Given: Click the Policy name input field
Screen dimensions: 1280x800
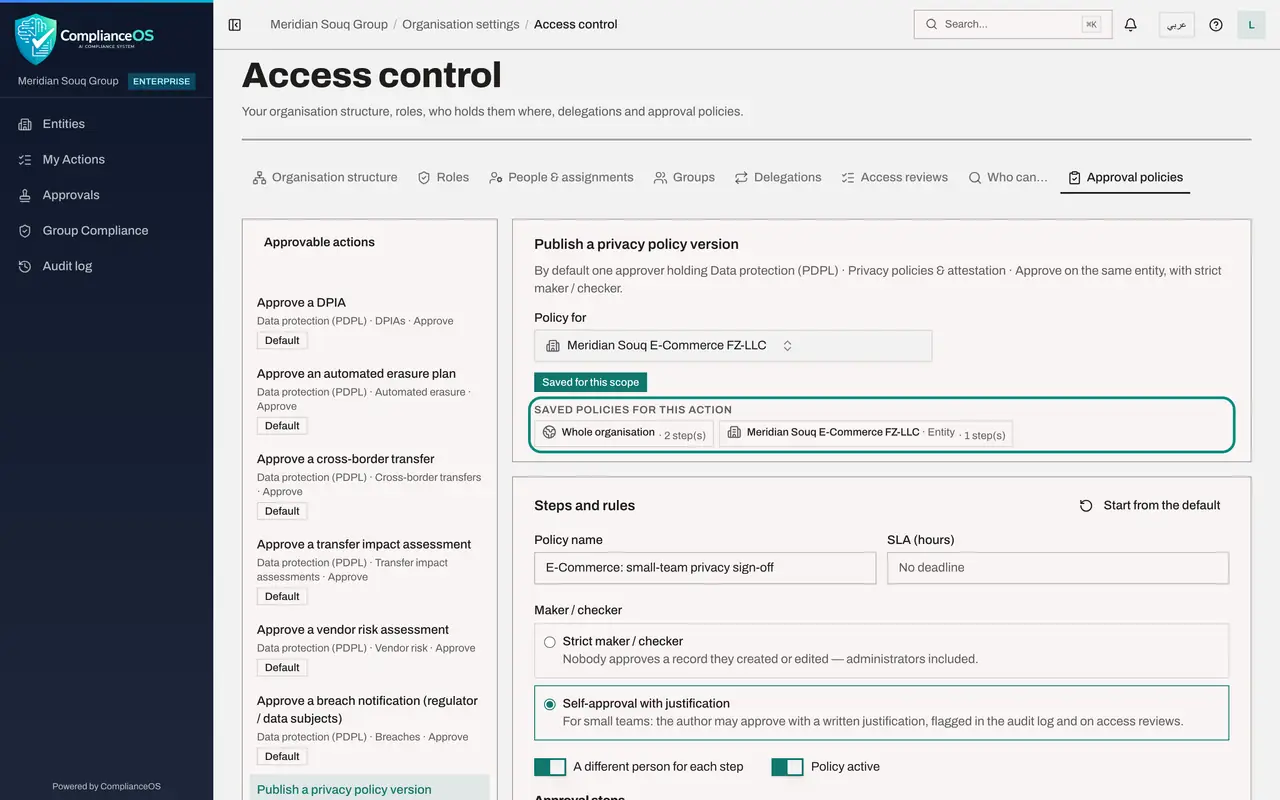Looking at the screenshot, I should tap(705, 568).
